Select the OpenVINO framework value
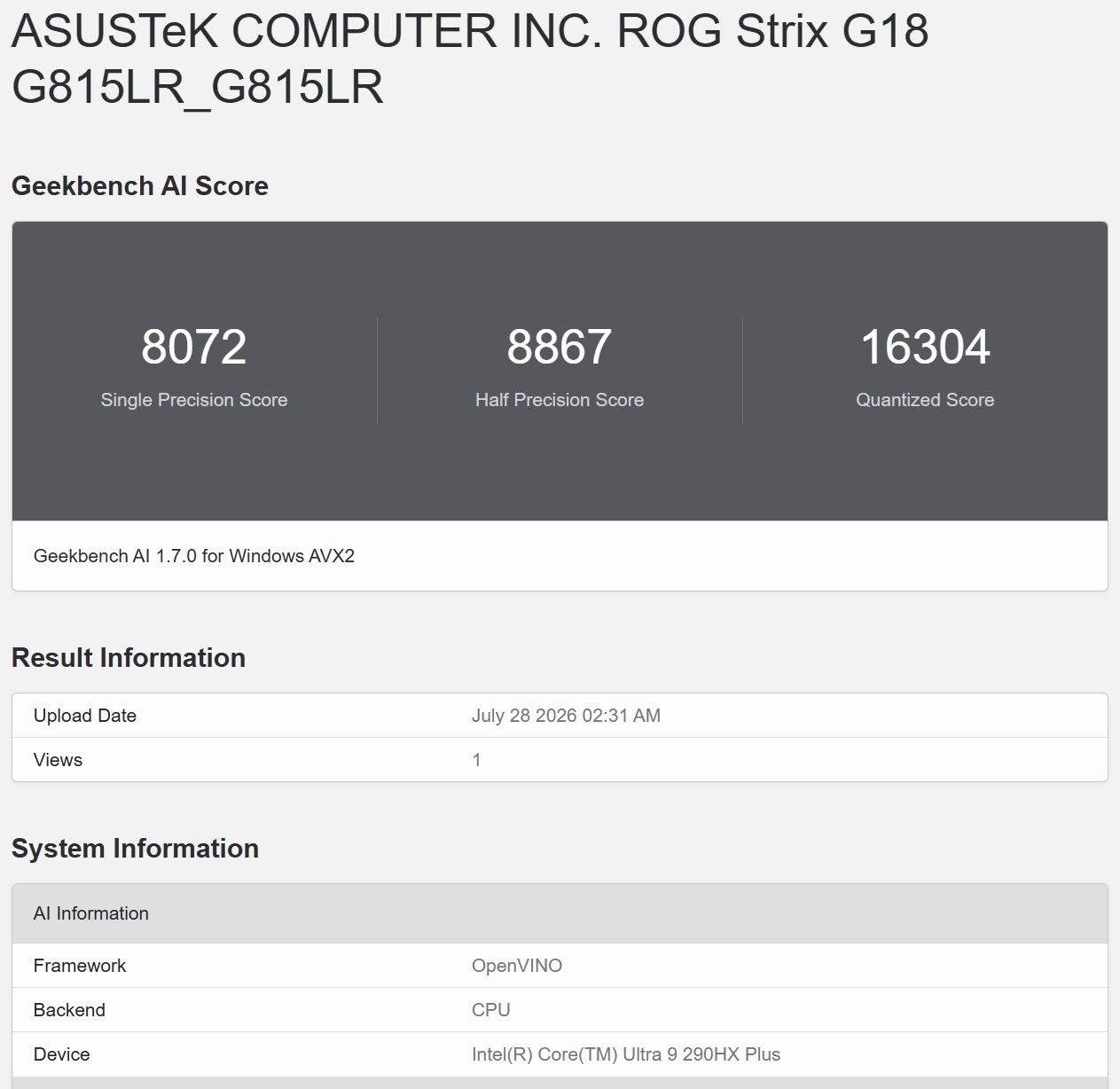This screenshot has height=1089, width=1120. (517, 966)
